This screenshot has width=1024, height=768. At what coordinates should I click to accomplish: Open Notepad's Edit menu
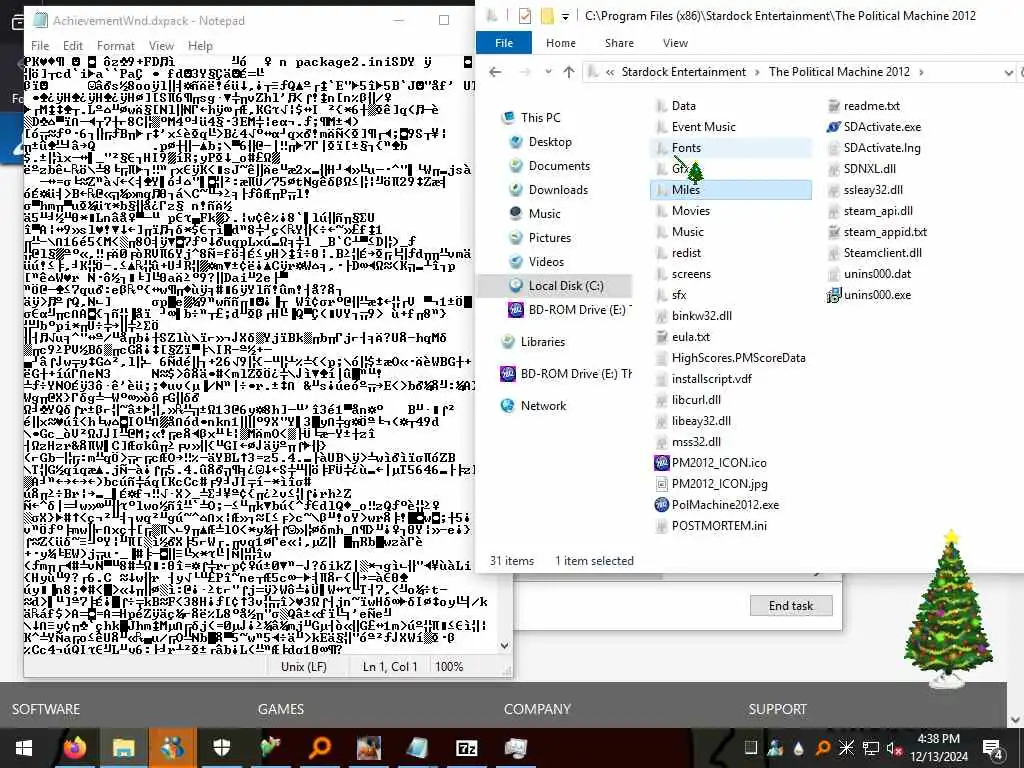pyautogui.click(x=72, y=46)
